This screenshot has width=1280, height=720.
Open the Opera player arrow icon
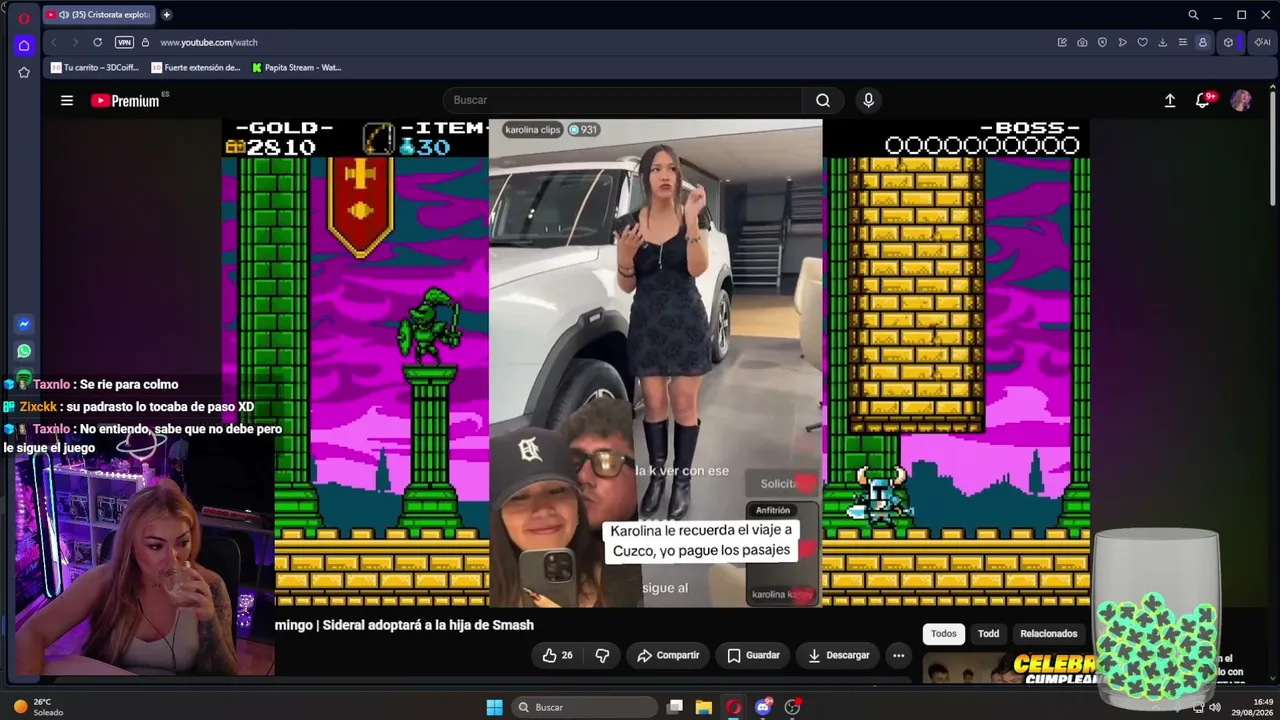(x=1123, y=42)
